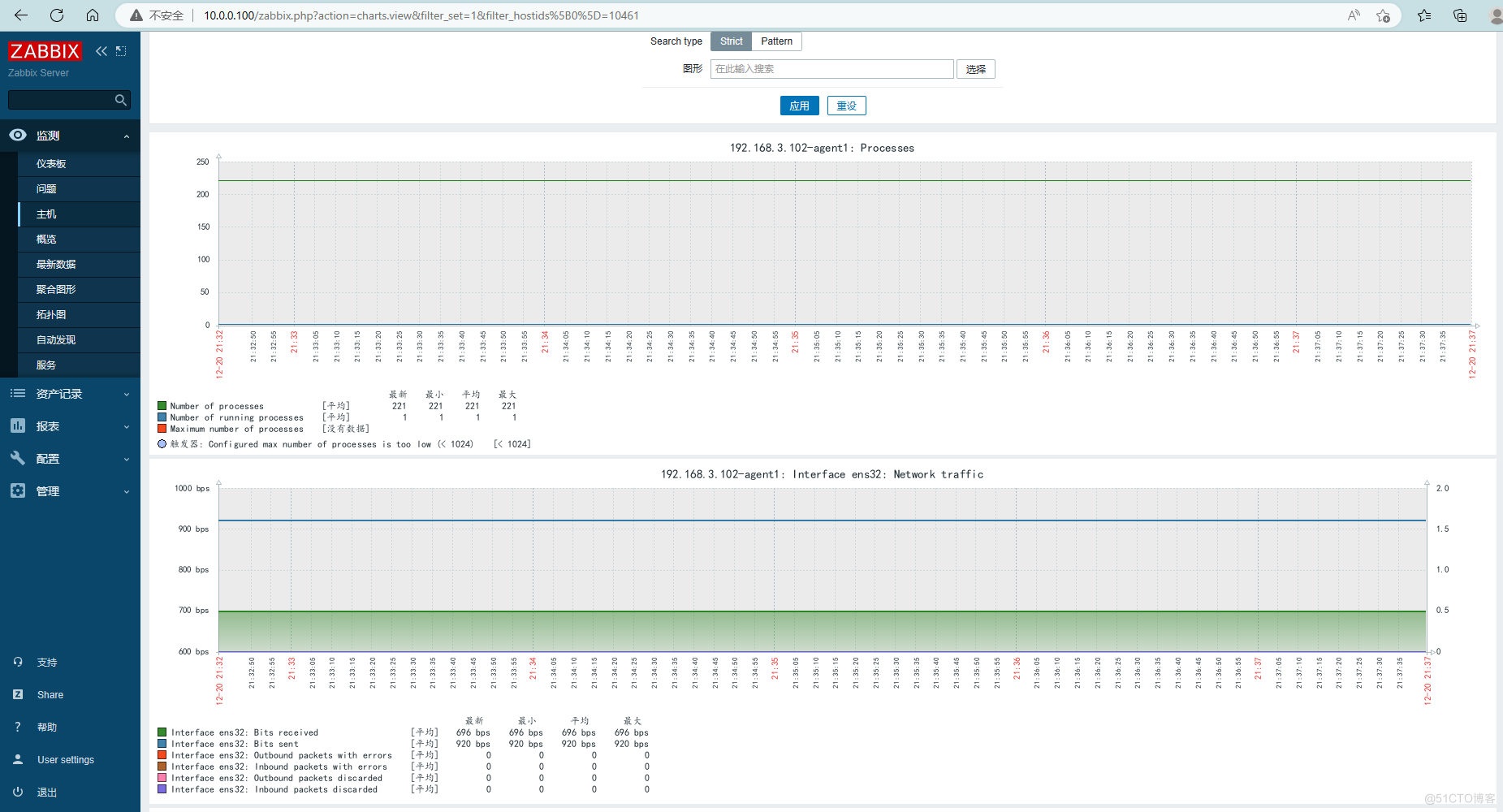This screenshot has height=812, width=1503.
Task: Click green swatch for Bits received
Action: pyautogui.click(x=162, y=732)
